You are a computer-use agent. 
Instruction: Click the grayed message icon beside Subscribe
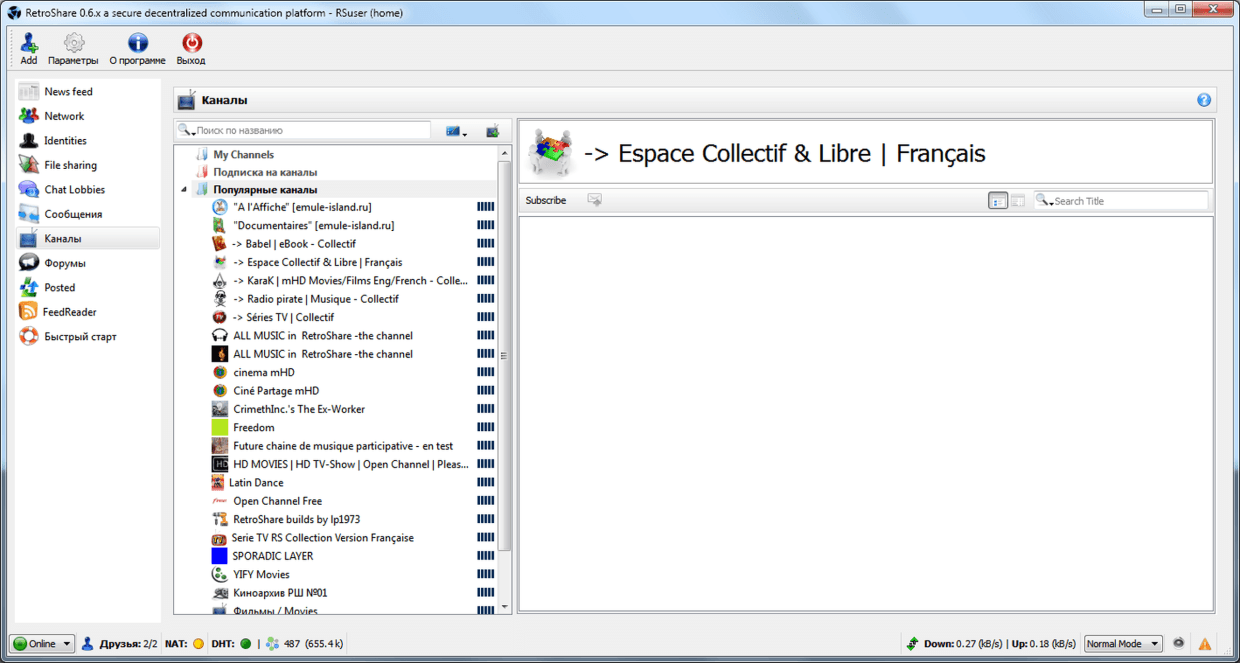click(x=595, y=200)
